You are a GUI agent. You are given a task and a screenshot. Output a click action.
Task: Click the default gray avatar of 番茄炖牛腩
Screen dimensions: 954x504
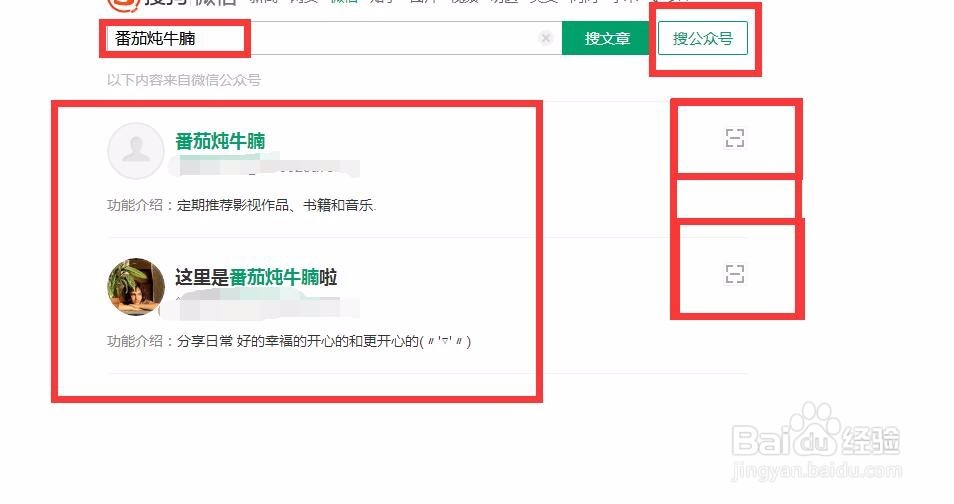tap(136, 151)
